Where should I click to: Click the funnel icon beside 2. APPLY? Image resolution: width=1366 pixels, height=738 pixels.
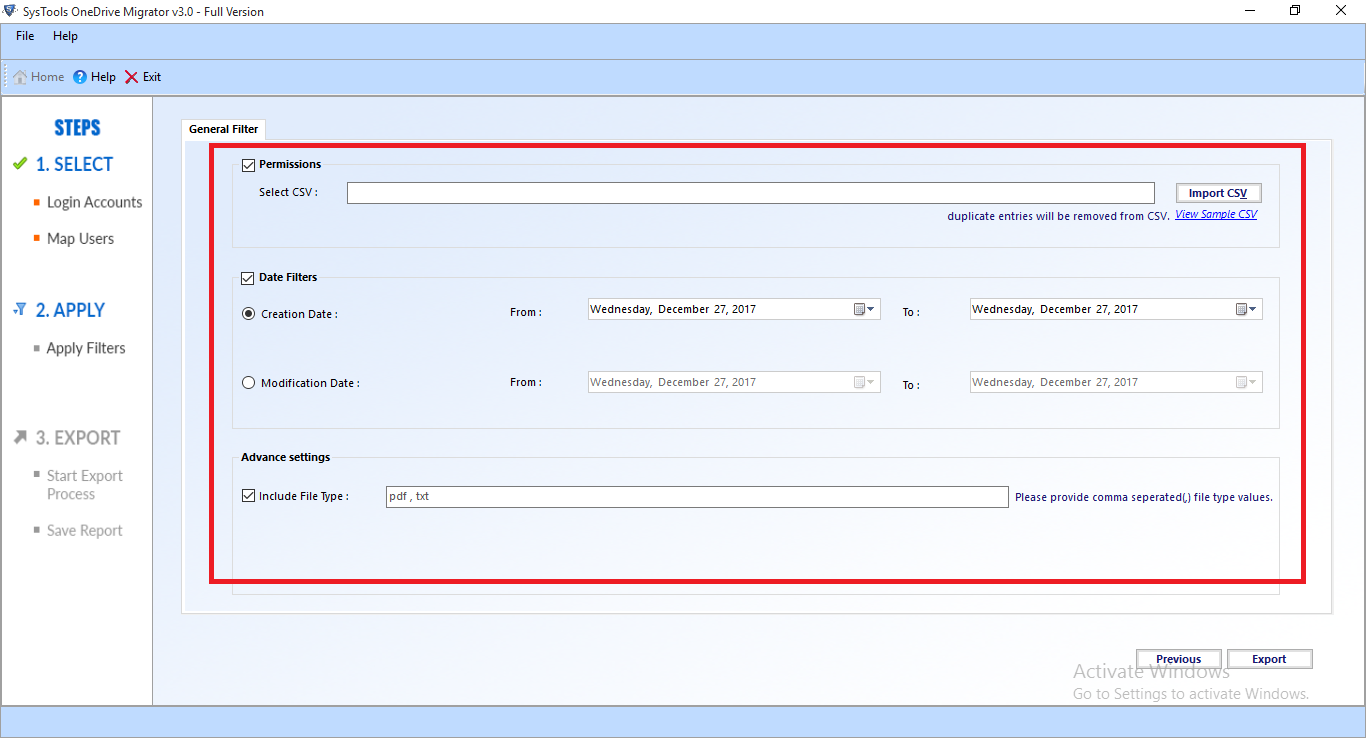click(20, 310)
